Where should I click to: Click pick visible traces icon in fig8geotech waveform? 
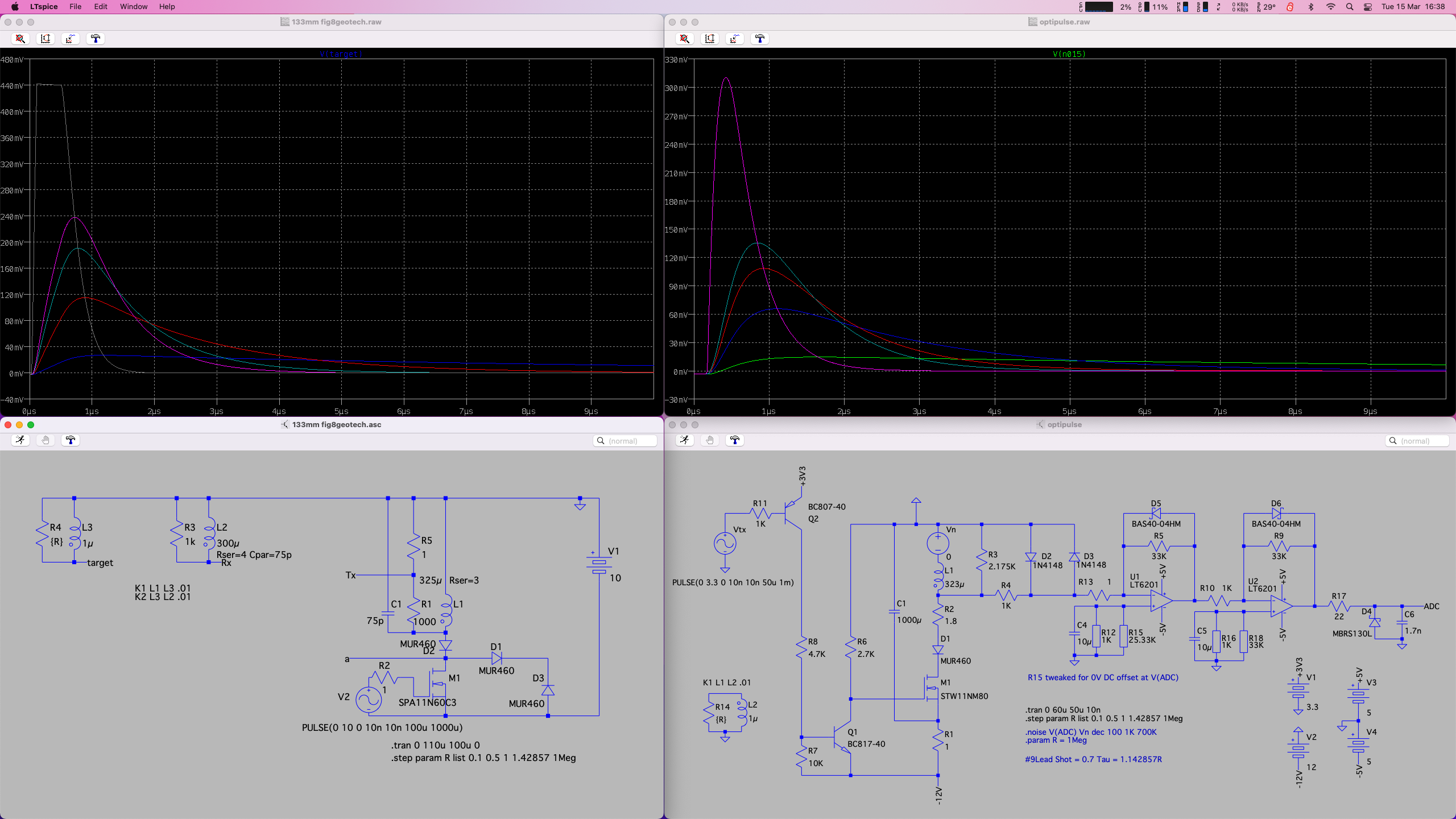(x=71, y=39)
